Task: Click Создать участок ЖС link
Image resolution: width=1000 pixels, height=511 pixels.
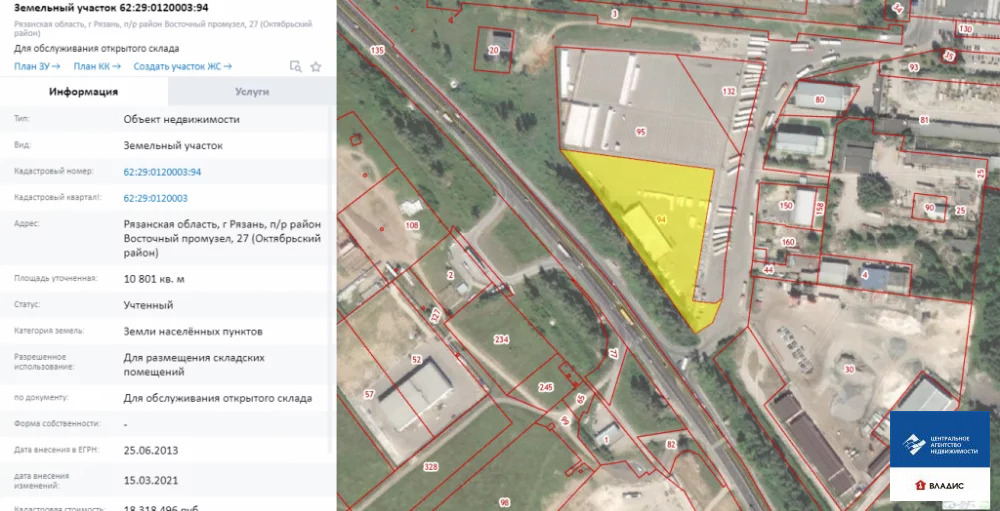Action: tap(182, 66)
